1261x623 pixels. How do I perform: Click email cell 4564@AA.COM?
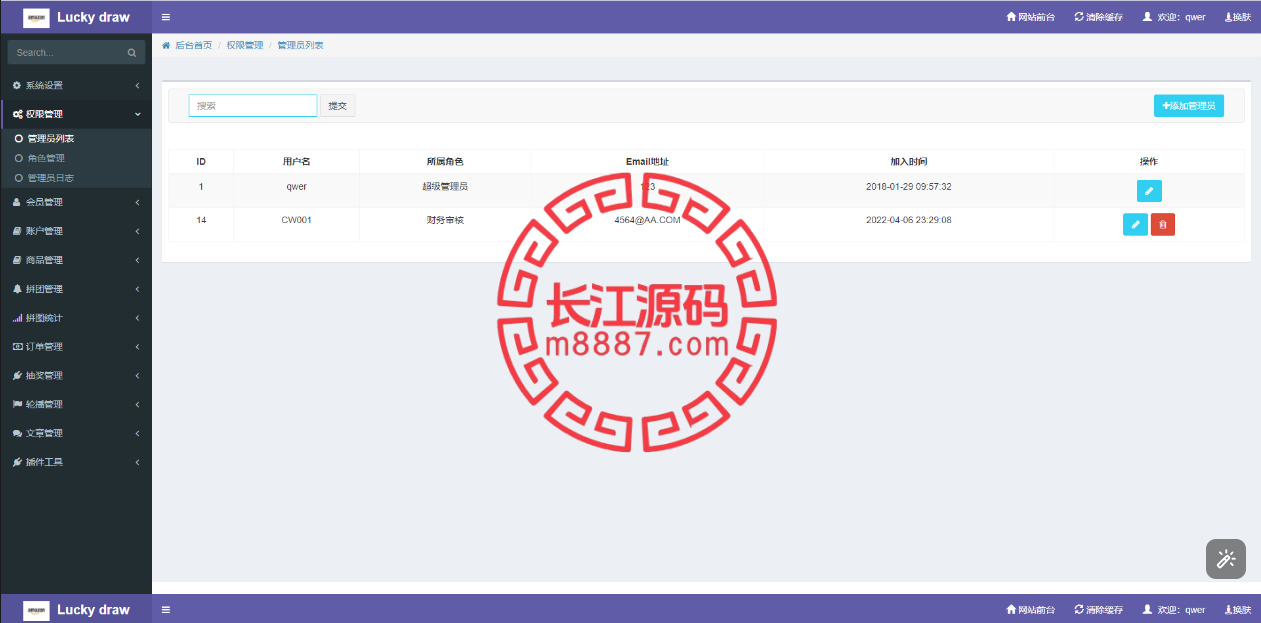point(647,220)
